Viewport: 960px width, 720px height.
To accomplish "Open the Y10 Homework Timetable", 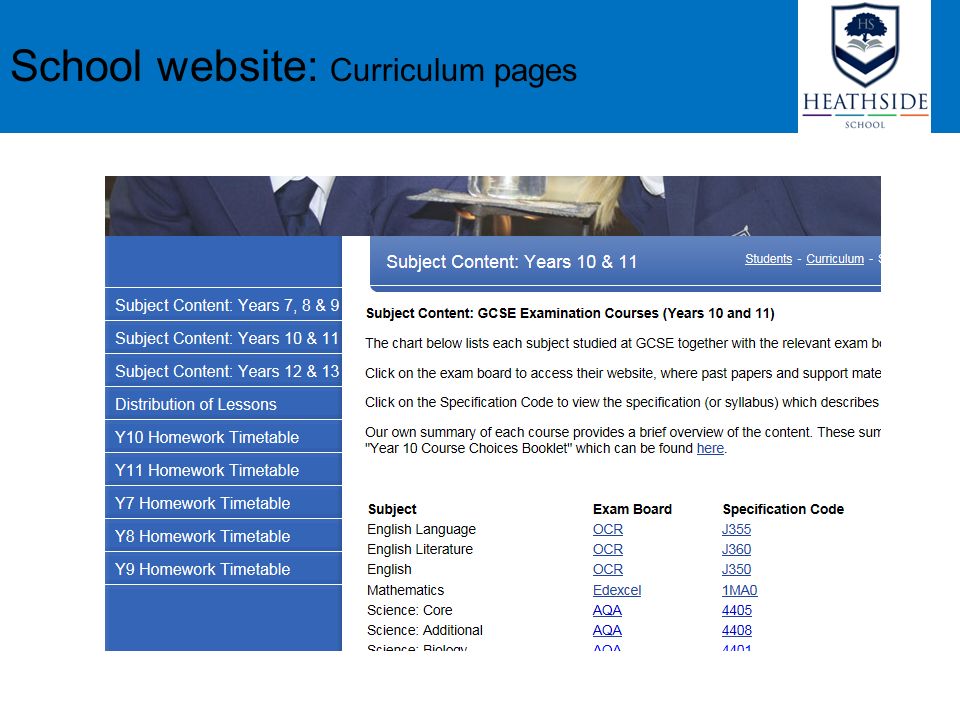I will [223, 437].
